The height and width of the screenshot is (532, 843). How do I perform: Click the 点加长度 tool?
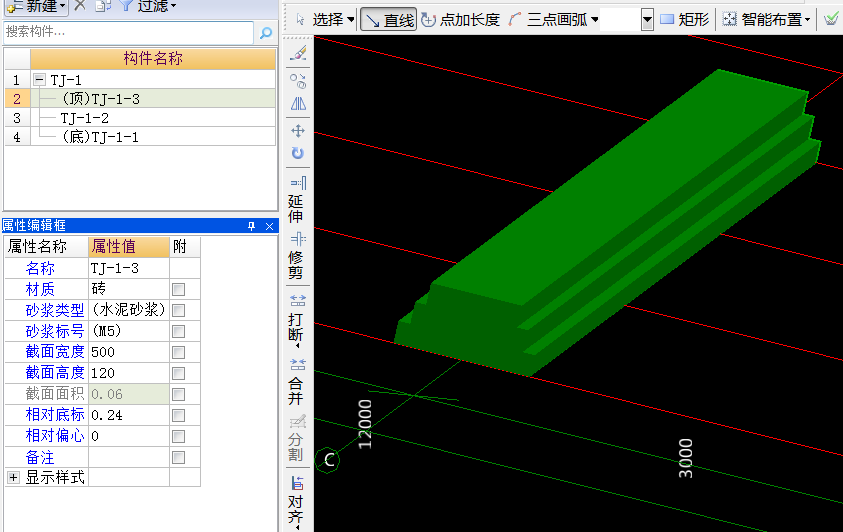pos(460,20)
